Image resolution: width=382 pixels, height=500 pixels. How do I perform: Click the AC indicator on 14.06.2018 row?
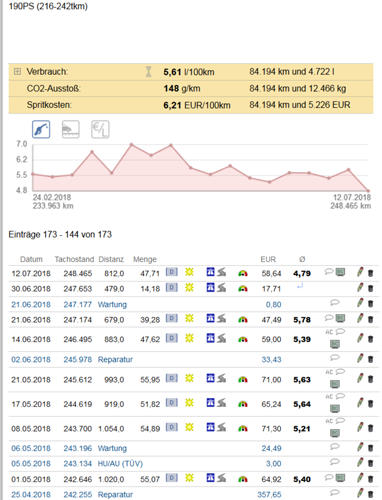329,332
